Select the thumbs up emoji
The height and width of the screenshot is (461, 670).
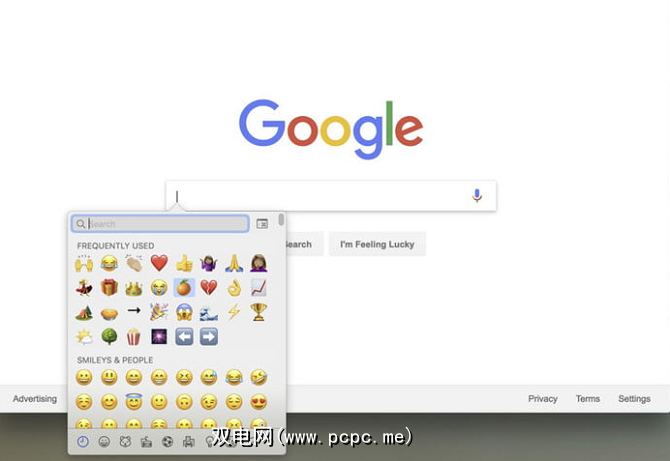[184, 263]
